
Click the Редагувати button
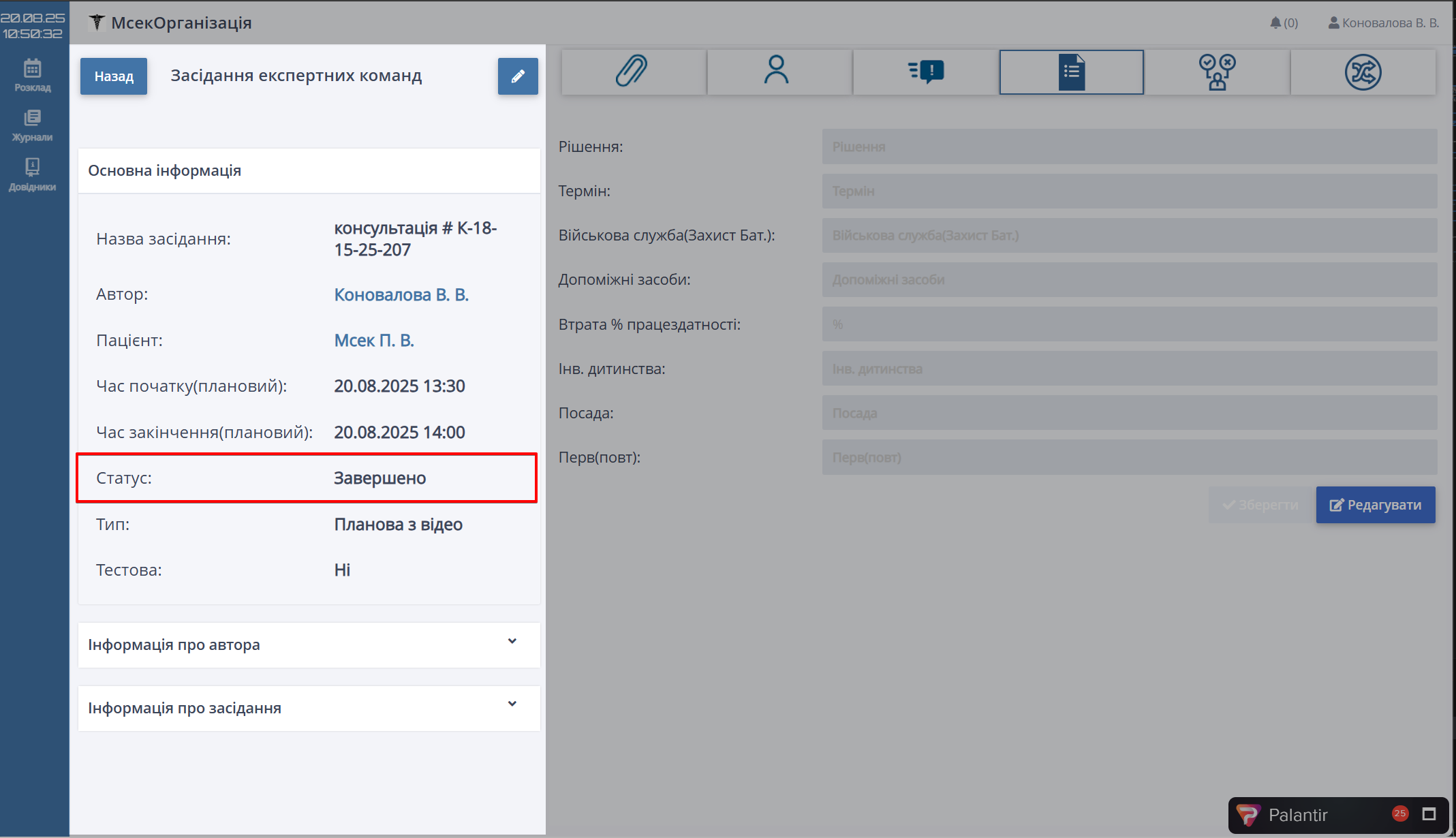click(x=1375, y=505)
